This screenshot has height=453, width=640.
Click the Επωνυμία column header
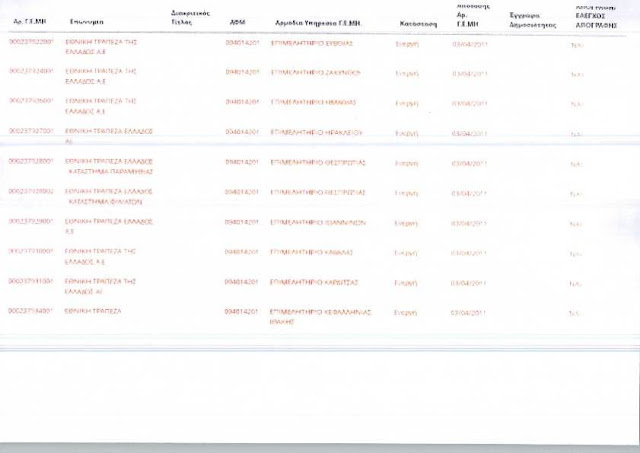(x=87, y=22)
